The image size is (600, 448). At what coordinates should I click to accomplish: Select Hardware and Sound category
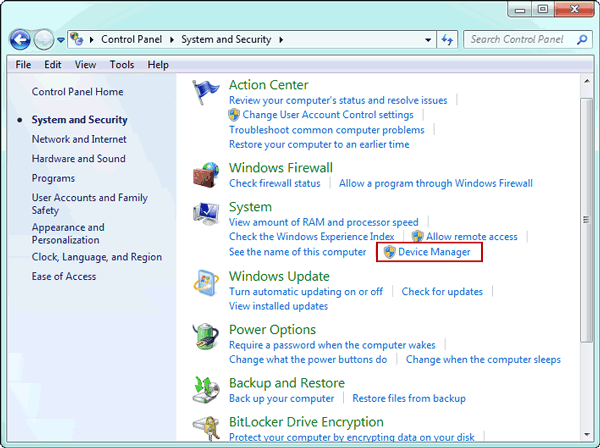point(78,159)
